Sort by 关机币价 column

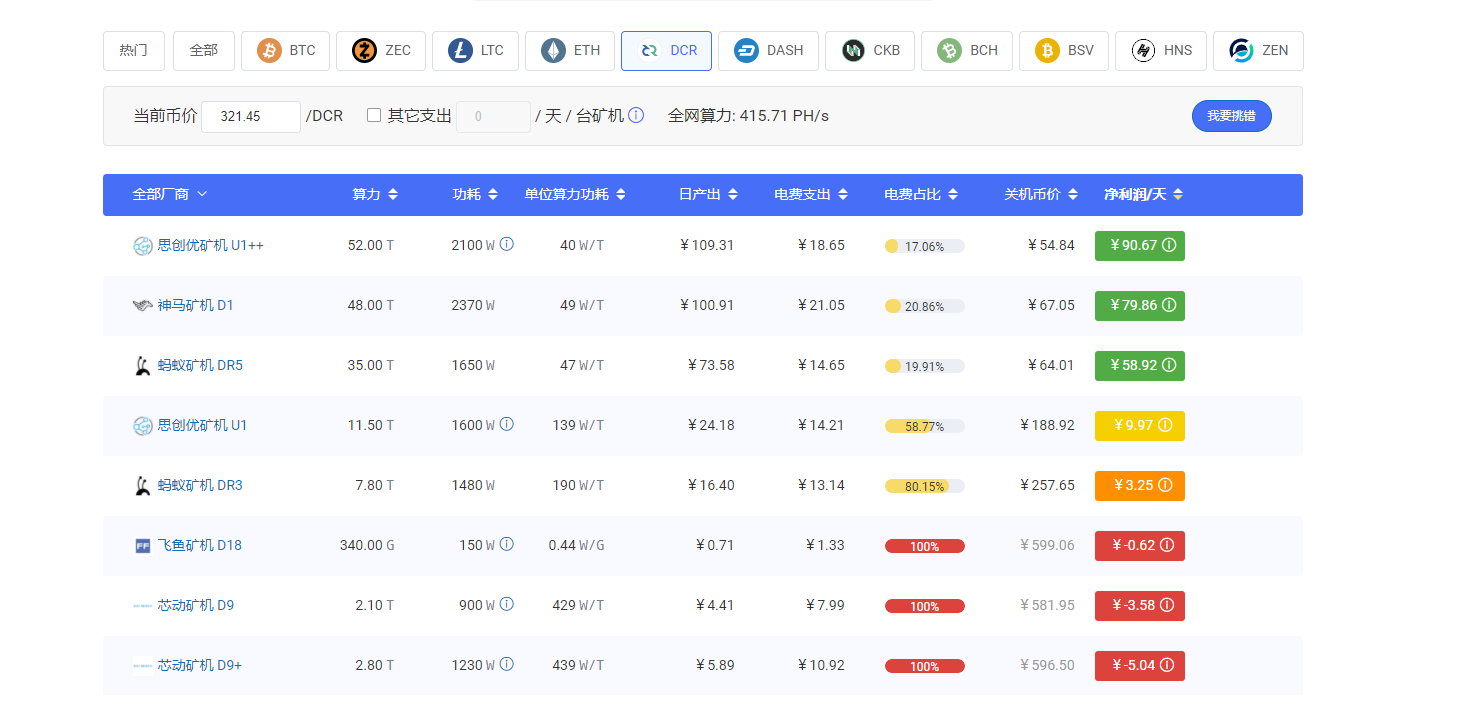1041,194
